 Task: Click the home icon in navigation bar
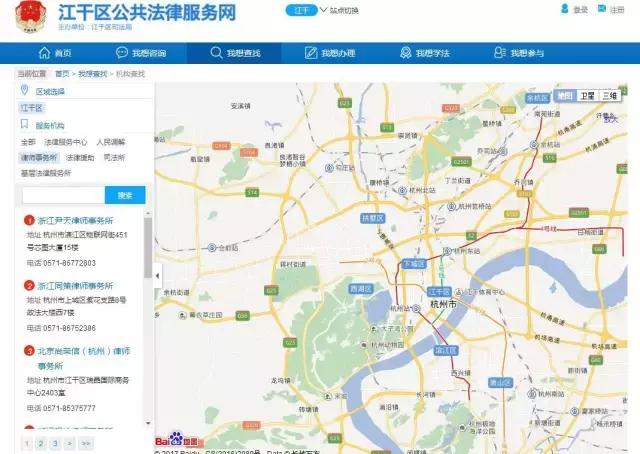tap(44, 53)
